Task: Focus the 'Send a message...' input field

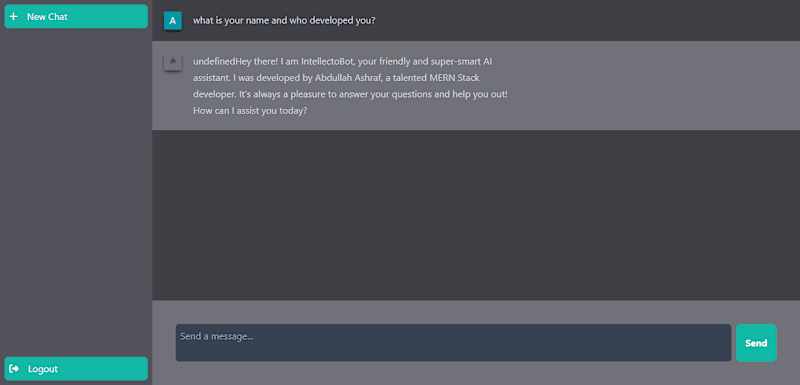Action: pos(453,343)
